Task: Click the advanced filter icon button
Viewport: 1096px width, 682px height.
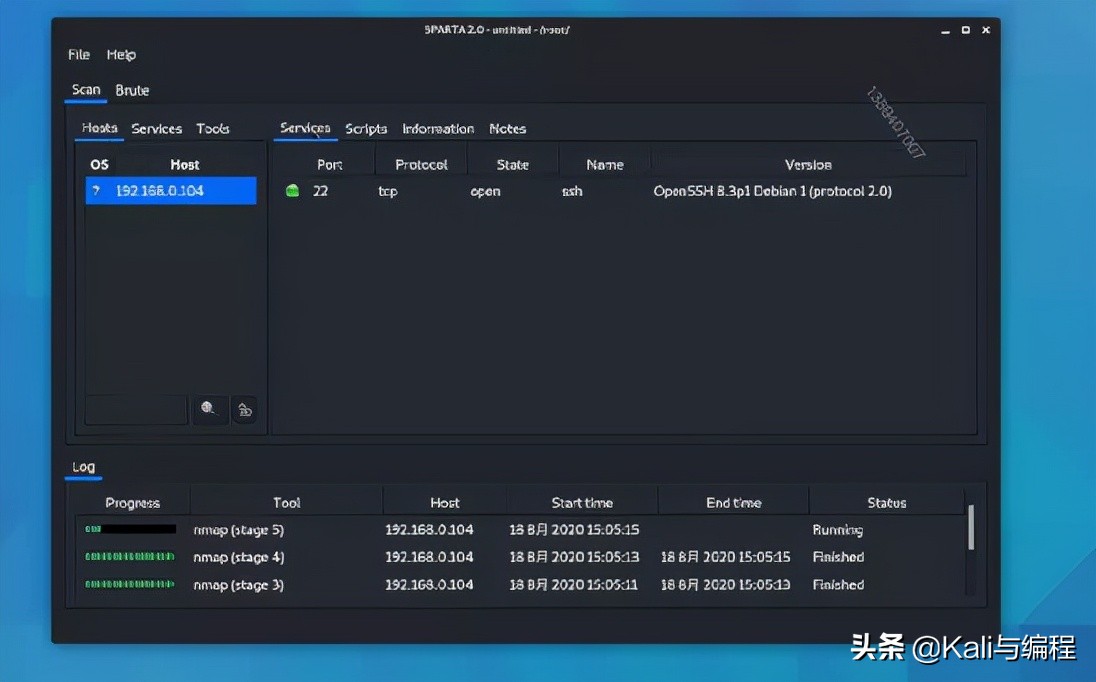Action: pyautogui.click(x=244, y=409)
